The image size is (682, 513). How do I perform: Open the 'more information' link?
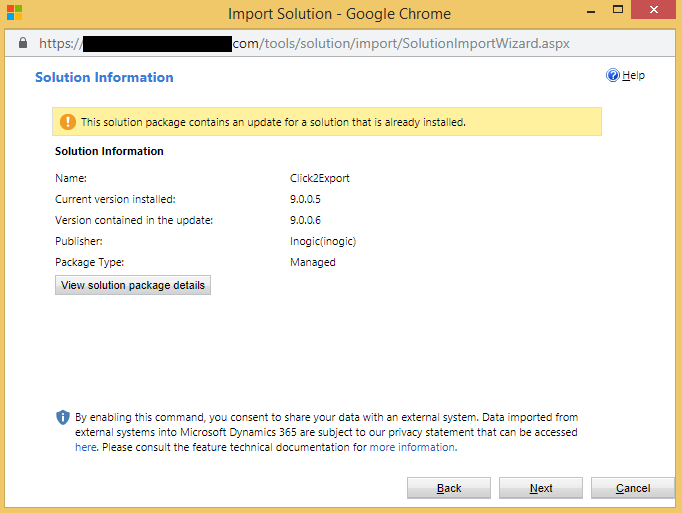tap(412, 447)
